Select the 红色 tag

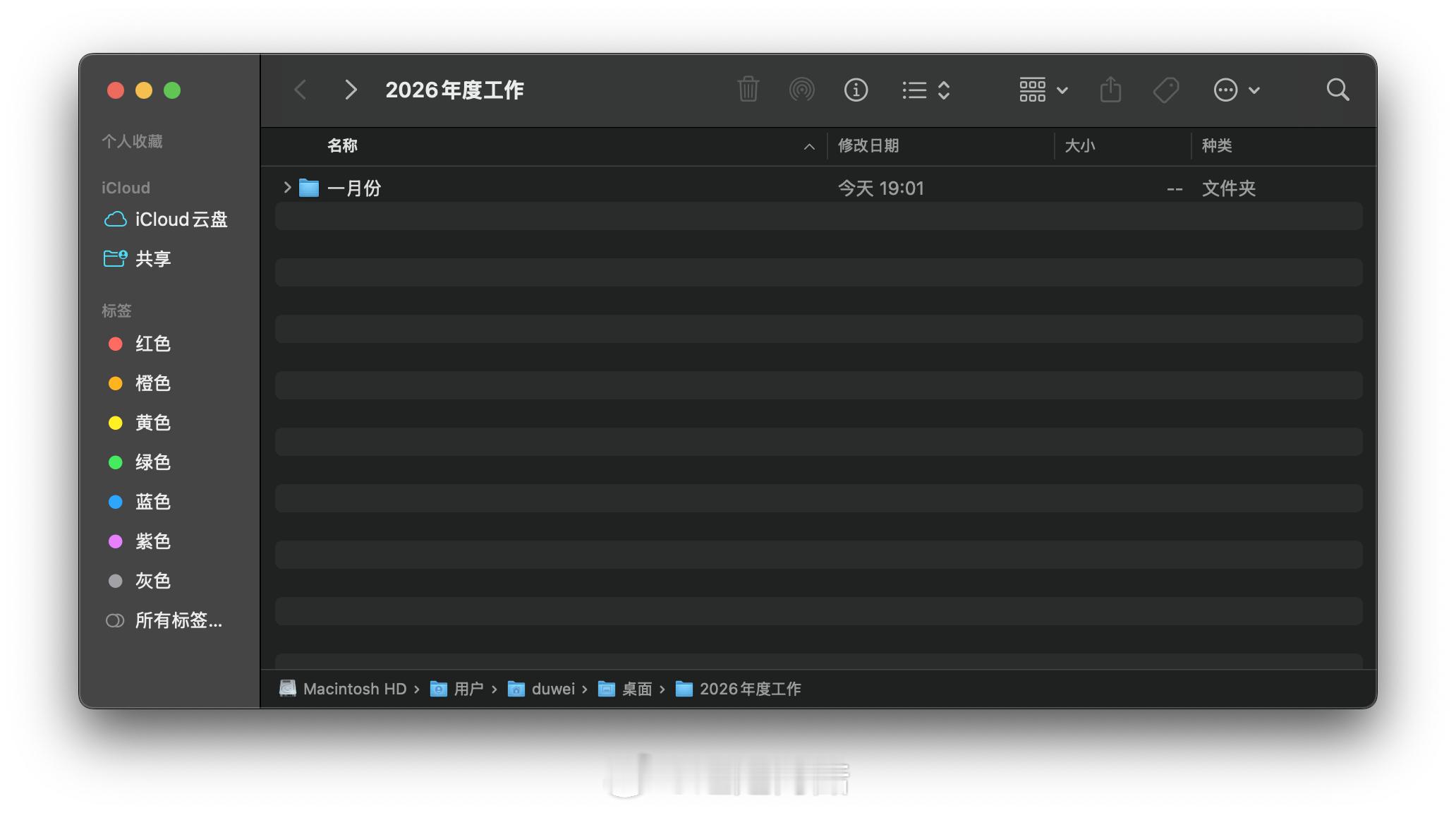point(152,344)
